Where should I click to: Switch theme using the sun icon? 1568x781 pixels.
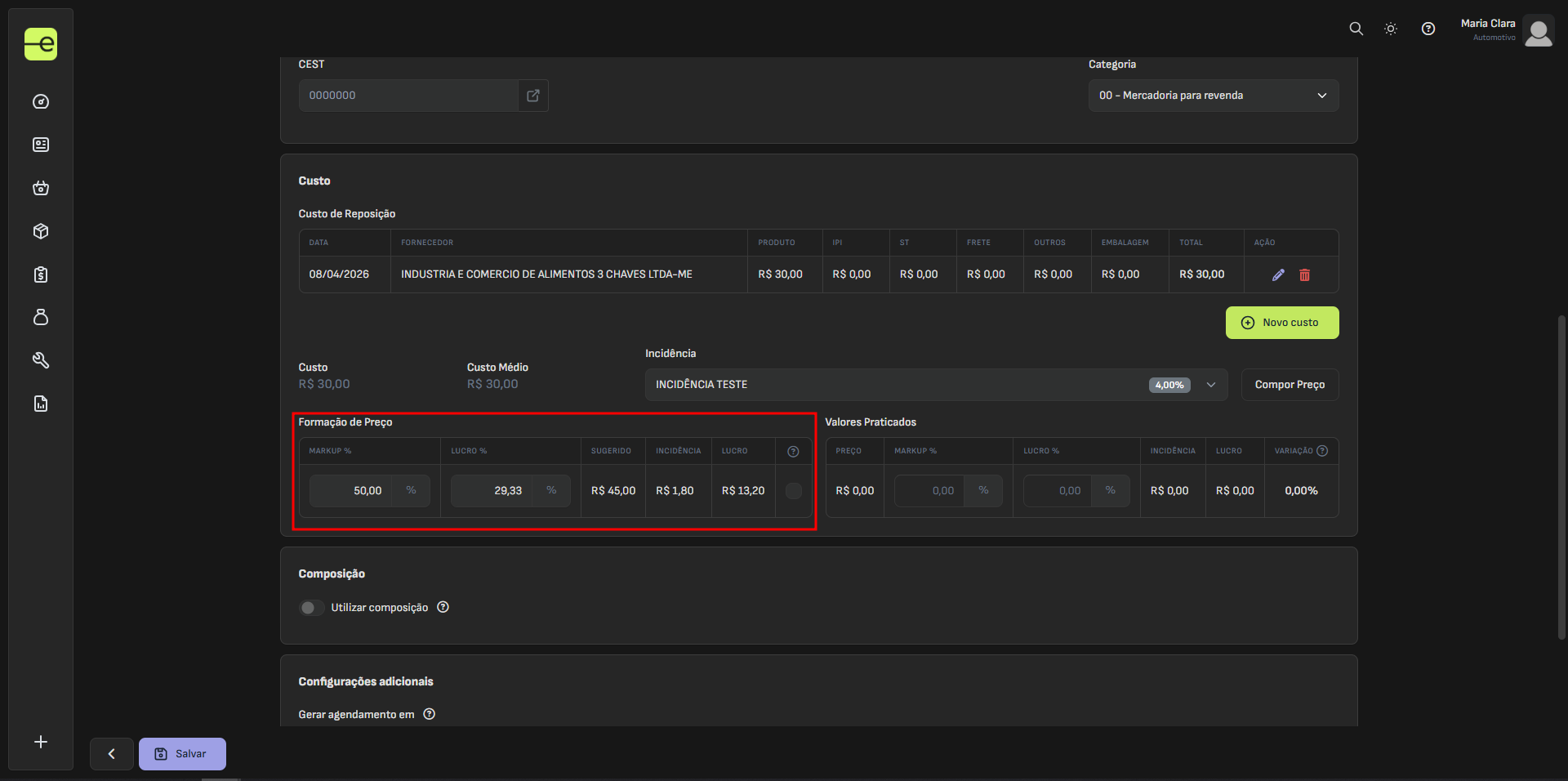click(1391, 29)
